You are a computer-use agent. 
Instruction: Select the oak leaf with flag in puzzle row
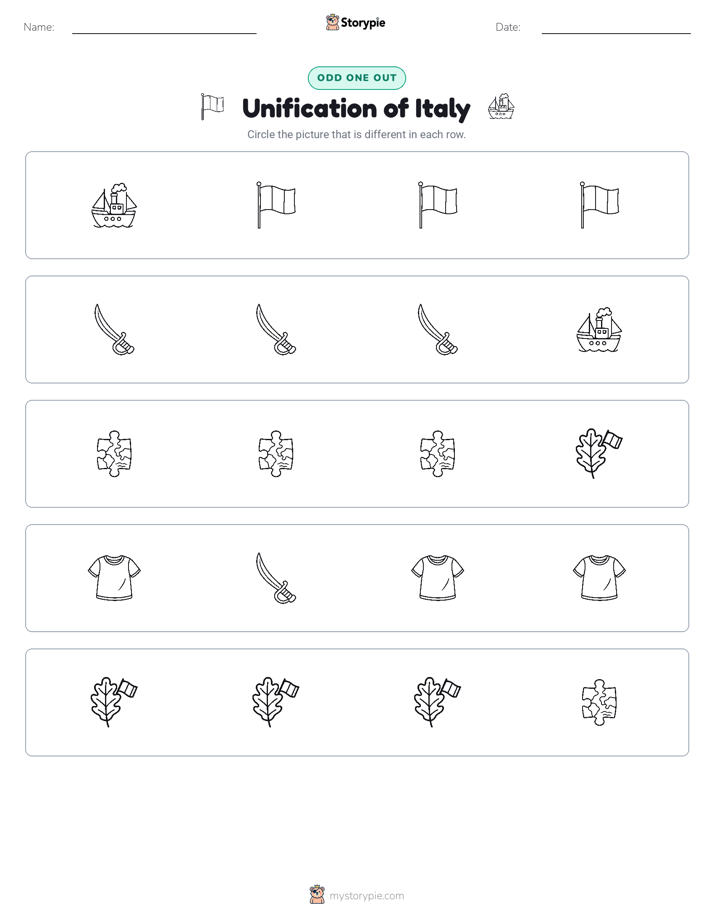tap(599, 454)
